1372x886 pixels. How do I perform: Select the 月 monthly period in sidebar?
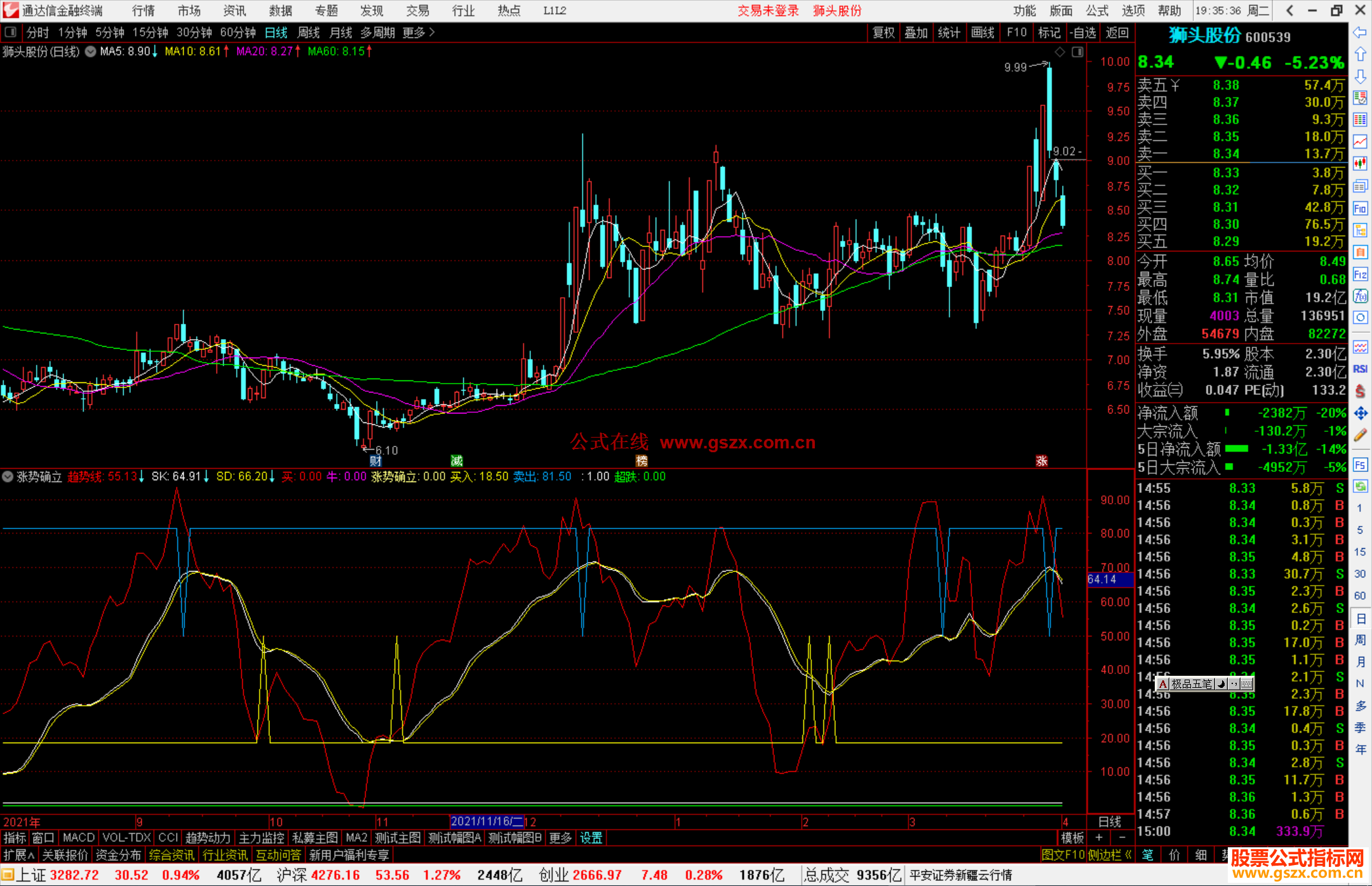pos(1360,662)
